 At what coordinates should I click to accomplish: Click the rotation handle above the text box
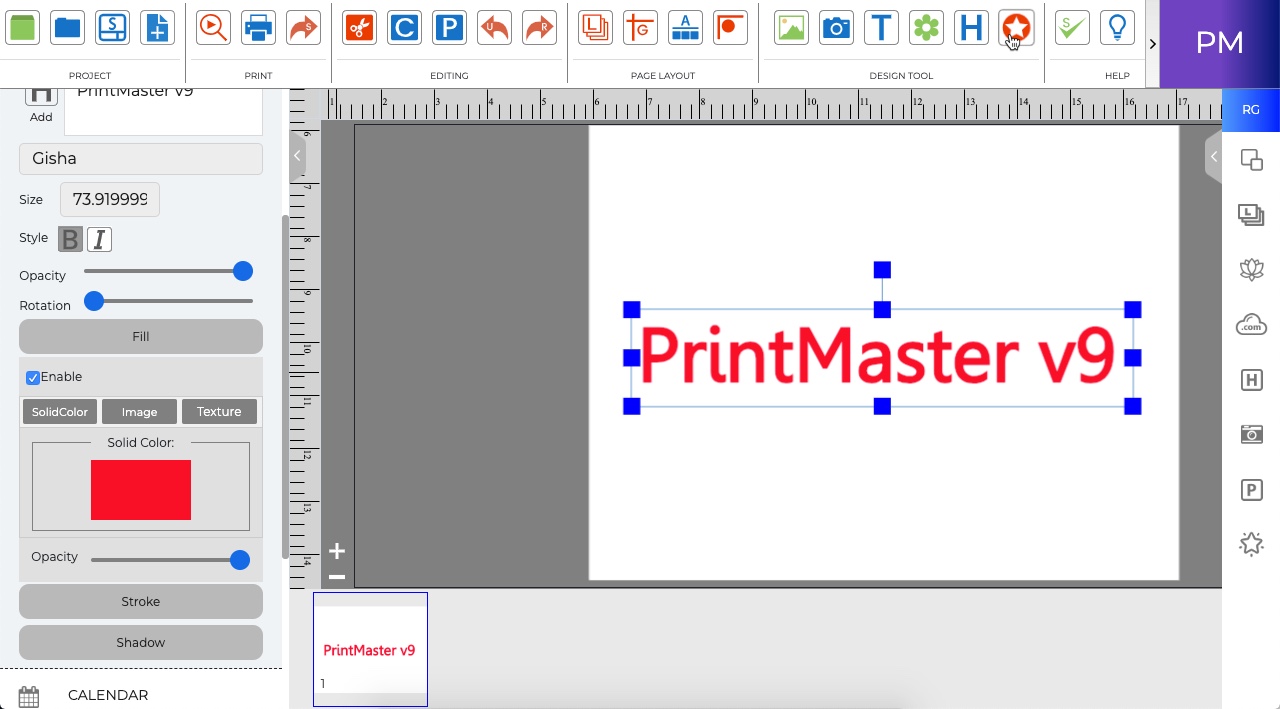(x=882, y=270)
